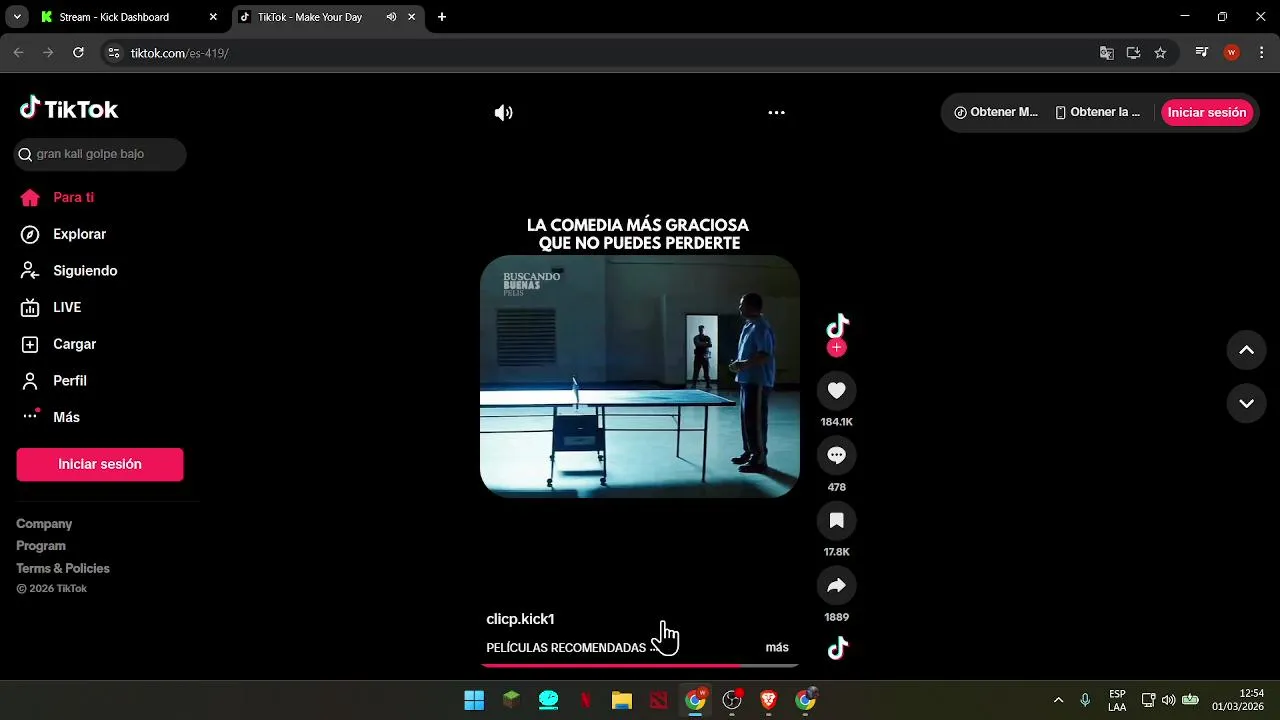
Task: Mute the TikTok tab via speaker icon
Action: click(x=391, y=17)
